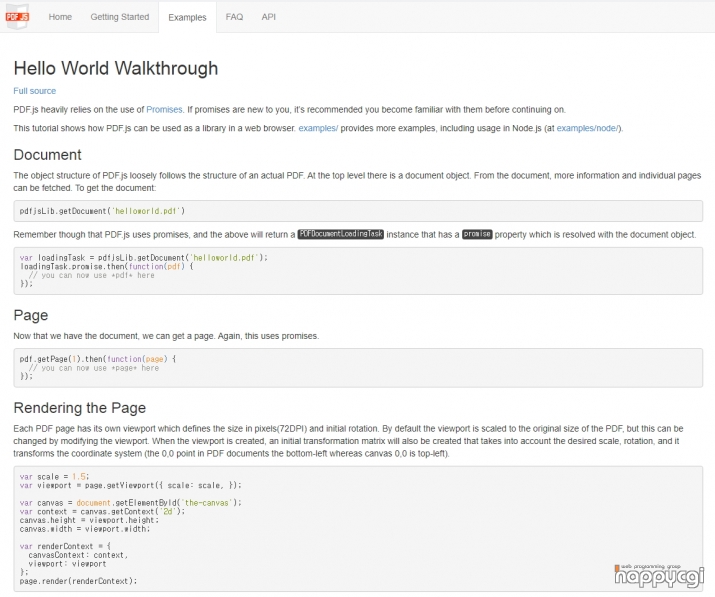Viewport: 715px width, 597px height.
Task: Click the document.getElementById('the-canvas') line
Action: 130,503
